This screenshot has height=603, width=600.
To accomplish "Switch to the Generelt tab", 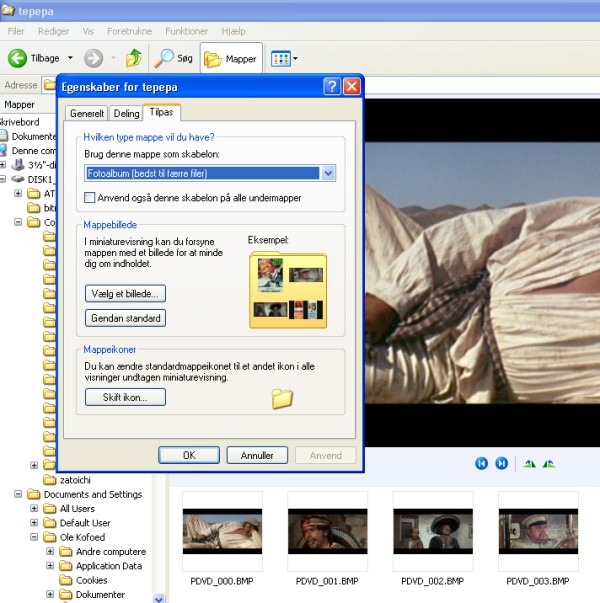I will pos(86,114).
